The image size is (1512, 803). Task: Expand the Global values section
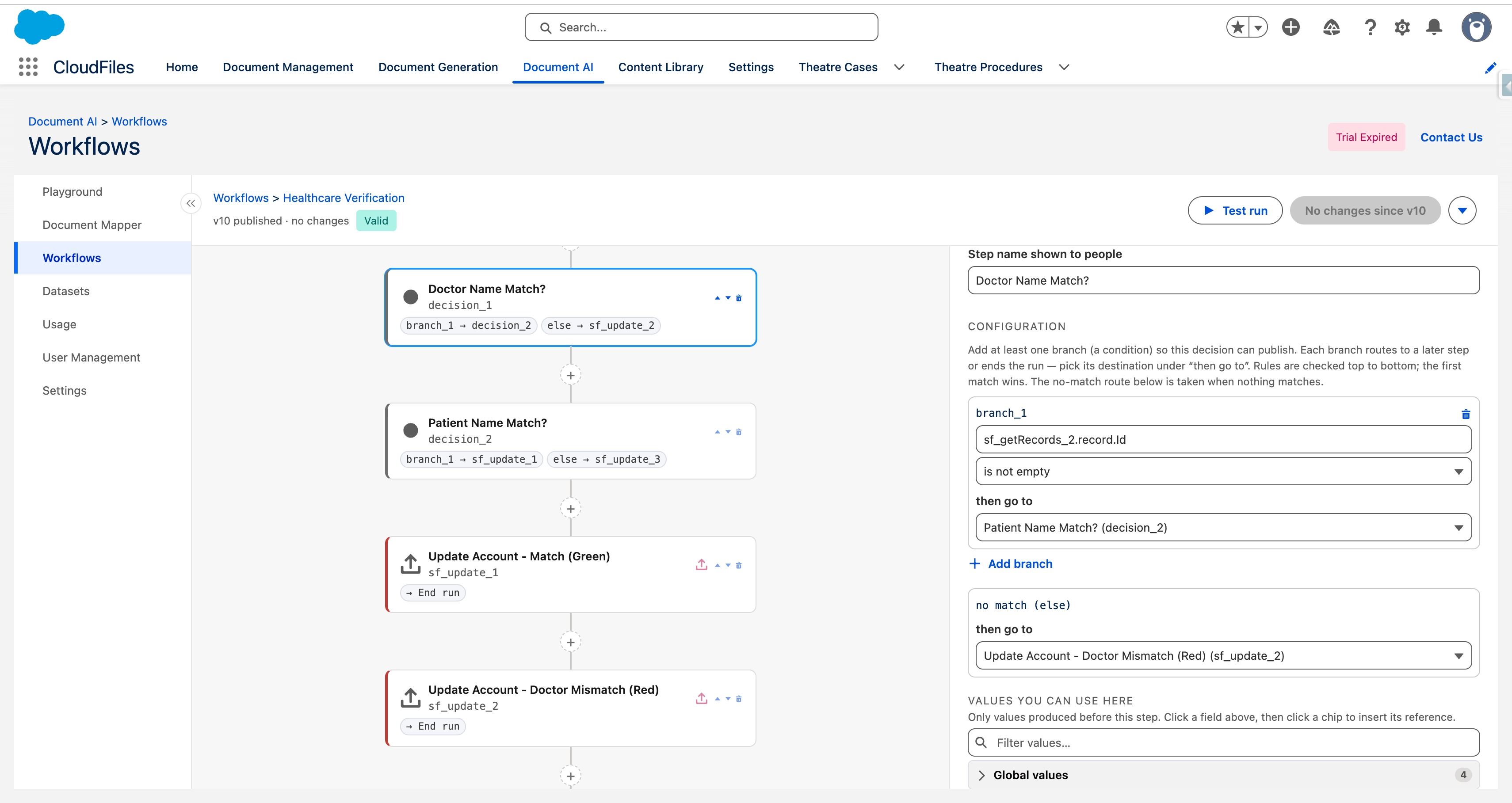[1223, 775]
